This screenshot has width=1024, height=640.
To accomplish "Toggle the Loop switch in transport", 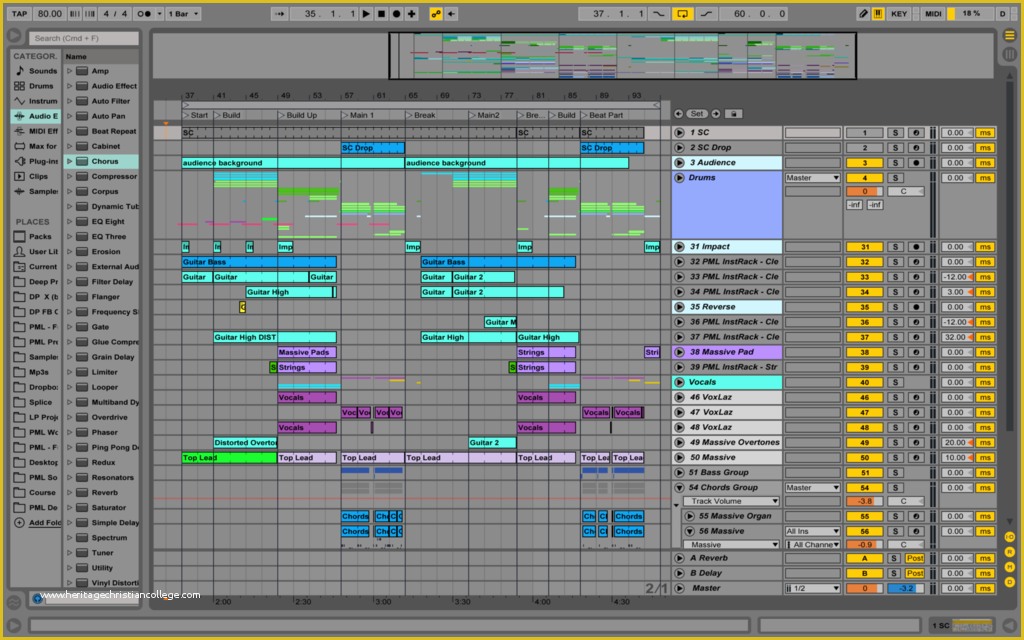I will [682, 14].
